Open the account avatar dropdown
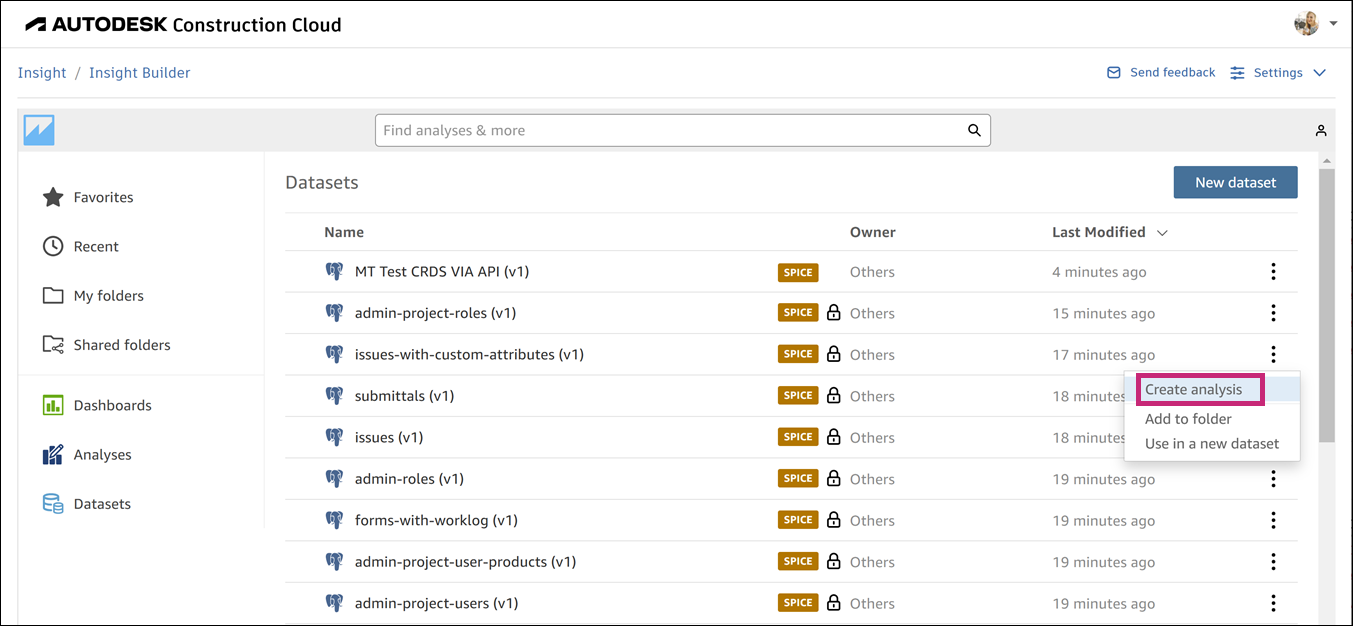 pos(1306,22)
